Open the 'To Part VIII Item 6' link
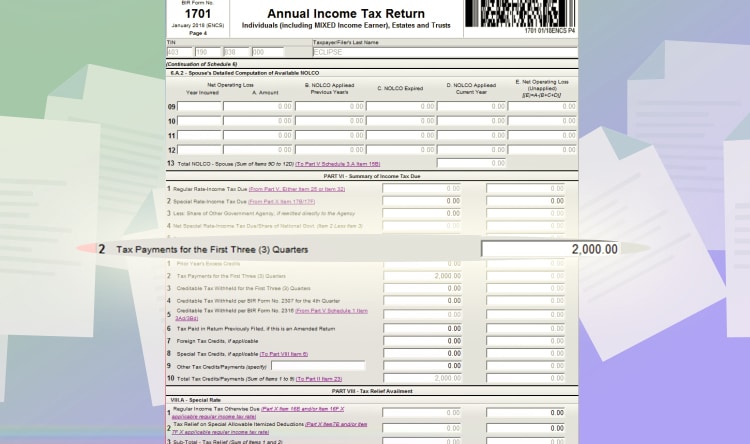This screenshot has height=444, width=750. [x=283, y=354]
